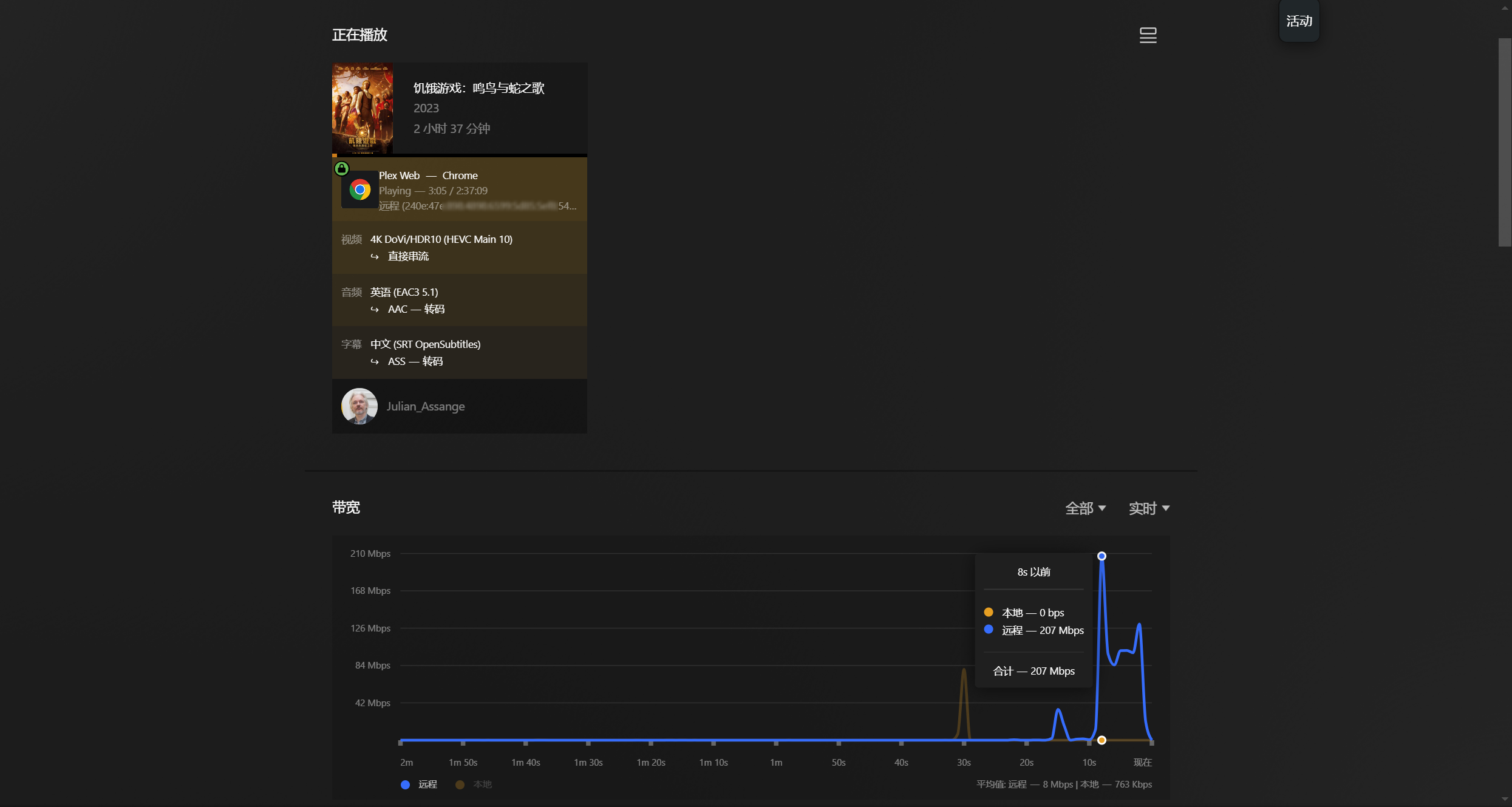Click the subtitle ASS transcode arrow icon
The image size is (1512, 807).
[x=375, y=362]
